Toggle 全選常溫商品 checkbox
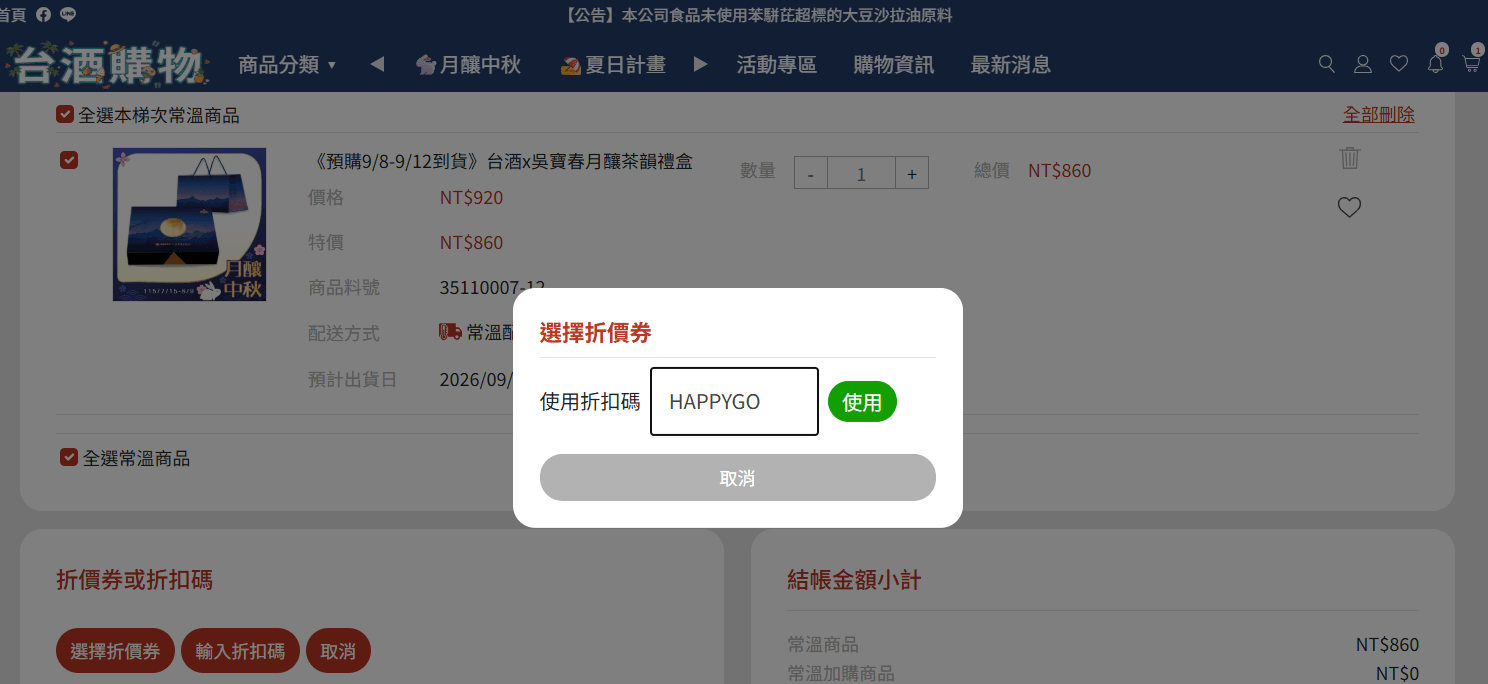Image resolution: width=1488 pixels, height=684 pixels. point(69,457)
